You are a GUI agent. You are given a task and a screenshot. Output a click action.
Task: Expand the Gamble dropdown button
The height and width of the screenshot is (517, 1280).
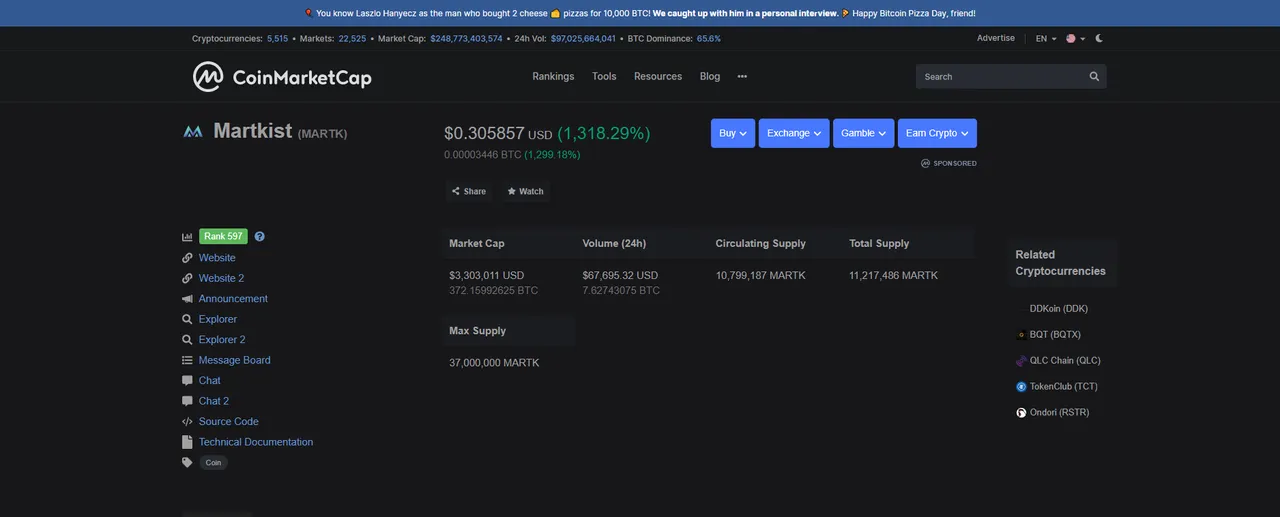864,133
